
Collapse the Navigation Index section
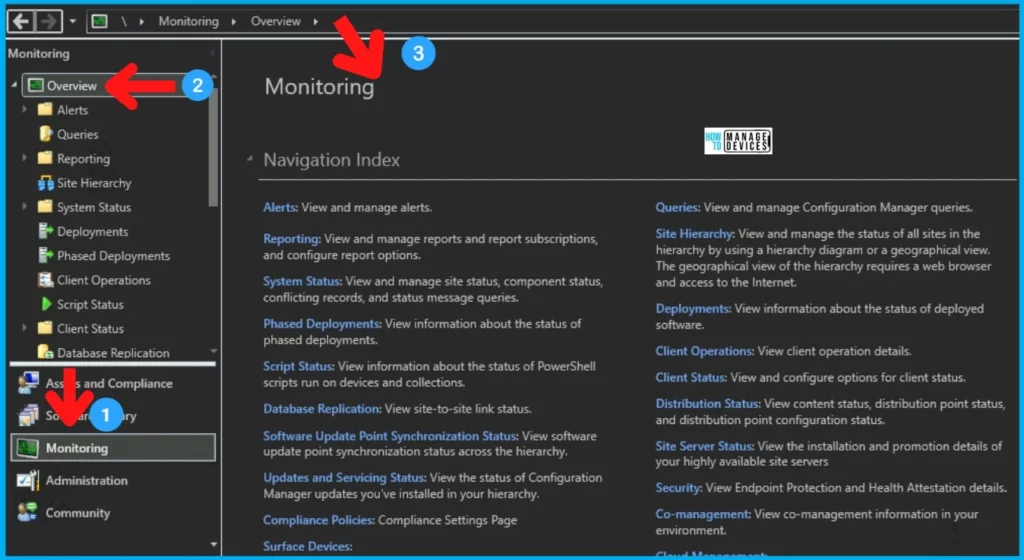click(x=248, y=160)
